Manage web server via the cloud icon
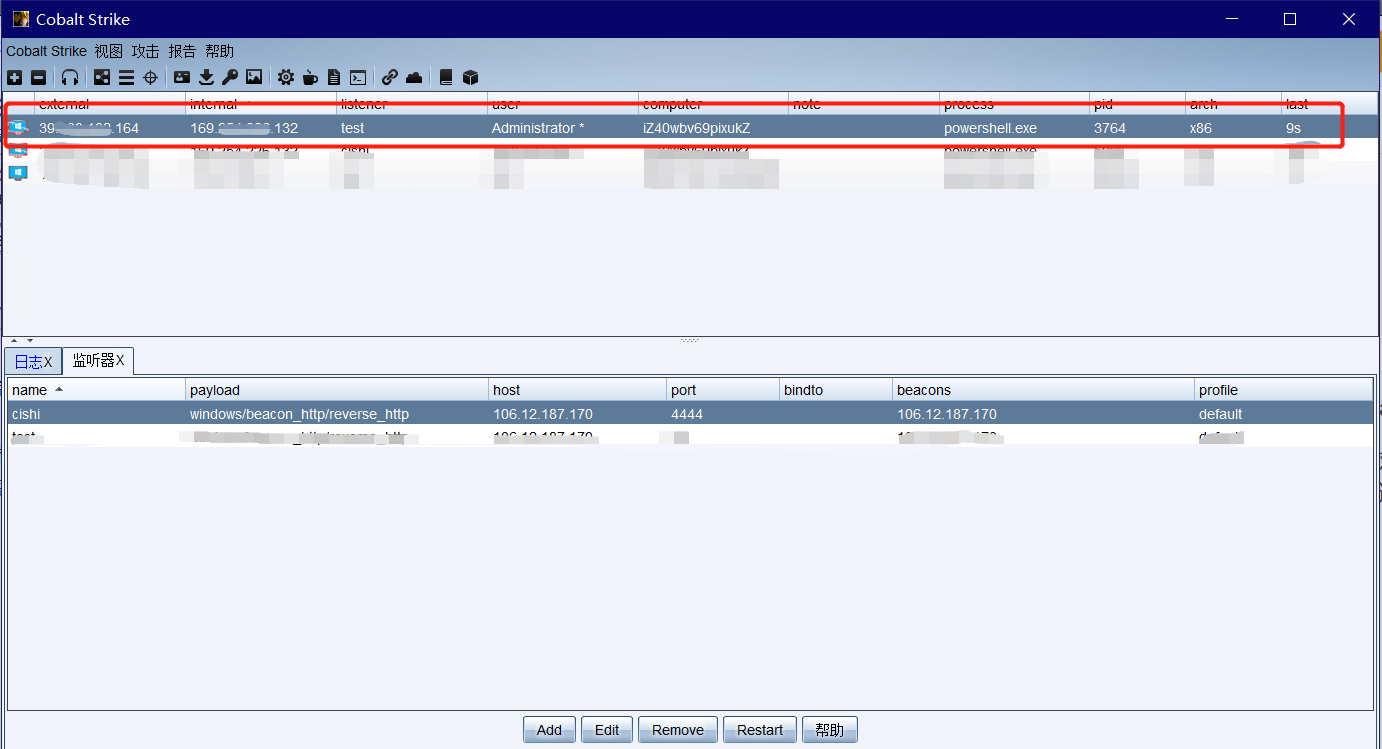Screen dimensions: 1382x749 point(414,77)
